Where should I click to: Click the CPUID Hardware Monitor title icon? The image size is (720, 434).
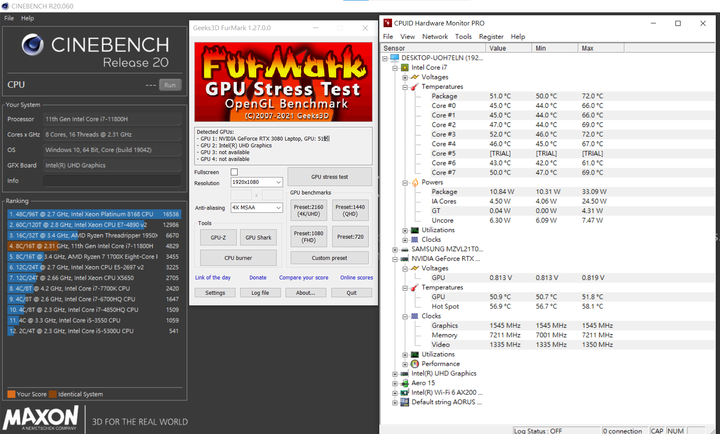tap(388, 23)
